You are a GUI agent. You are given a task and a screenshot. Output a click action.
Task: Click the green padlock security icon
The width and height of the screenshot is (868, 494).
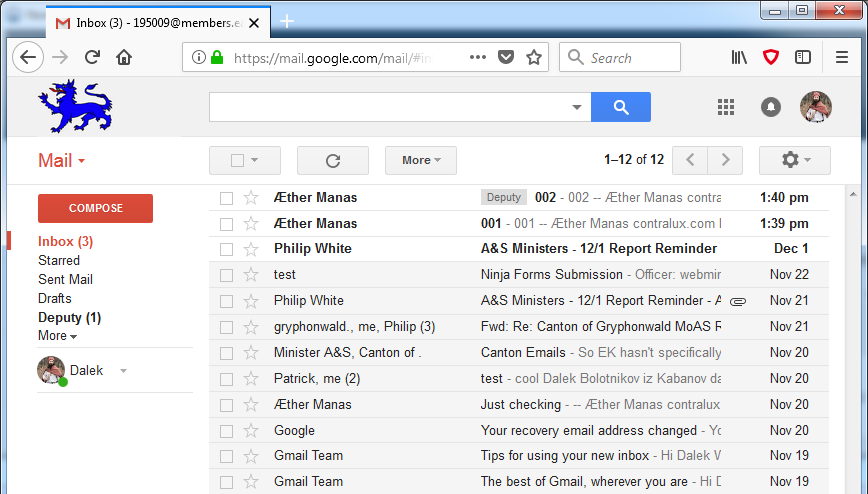217,57
